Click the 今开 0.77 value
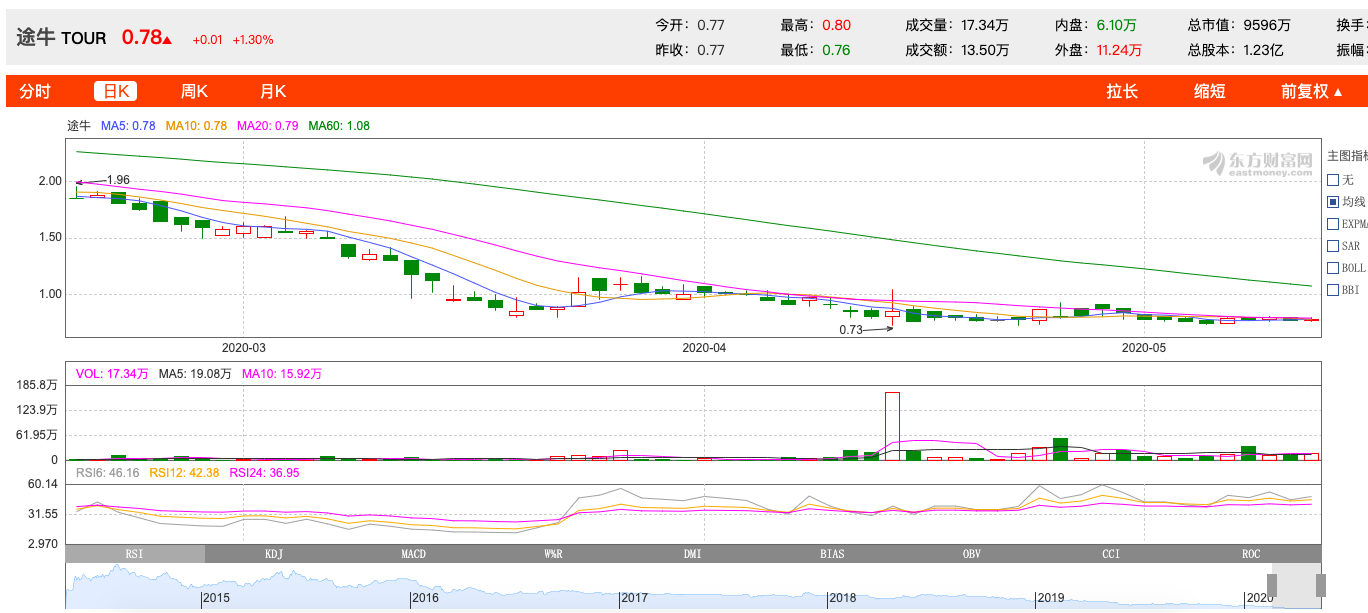This screenshot has width=1368, height=613. tap(711, 25)
